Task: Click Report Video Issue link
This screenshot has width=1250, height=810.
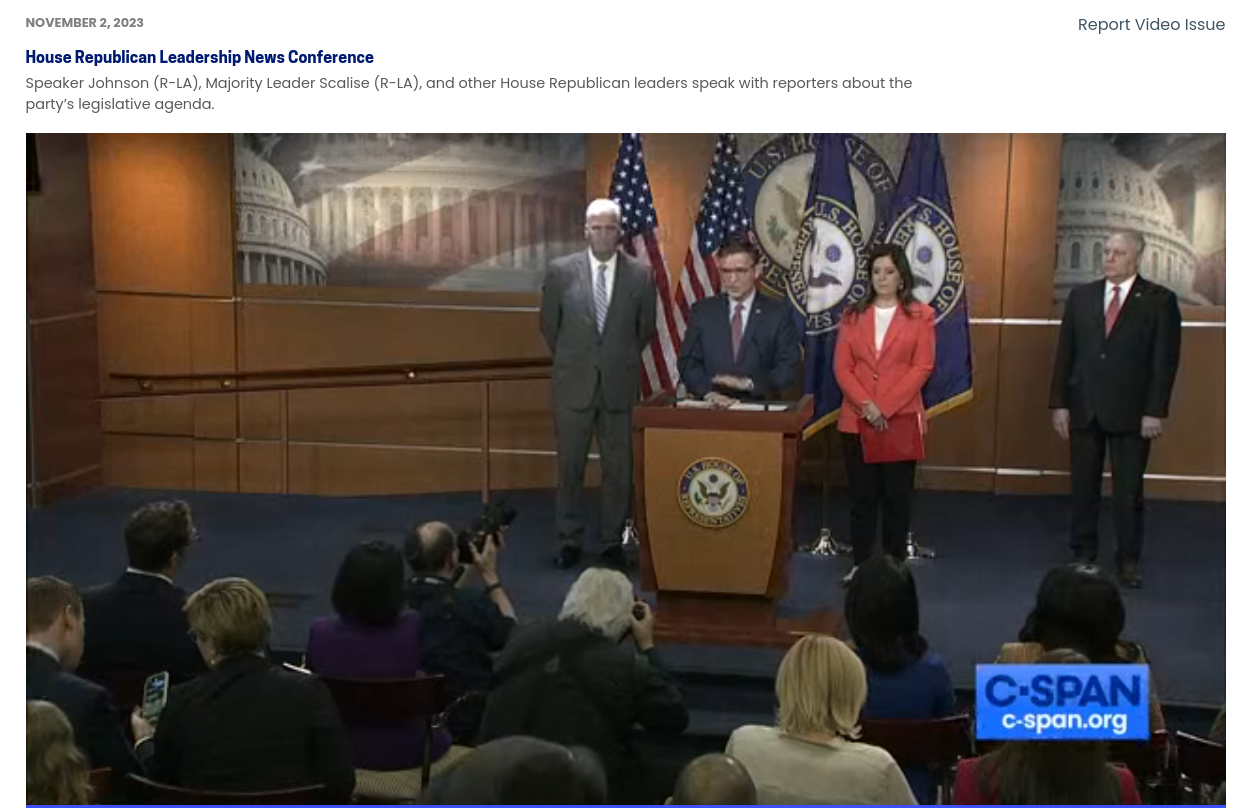Action: click(x=1151, y=25)
